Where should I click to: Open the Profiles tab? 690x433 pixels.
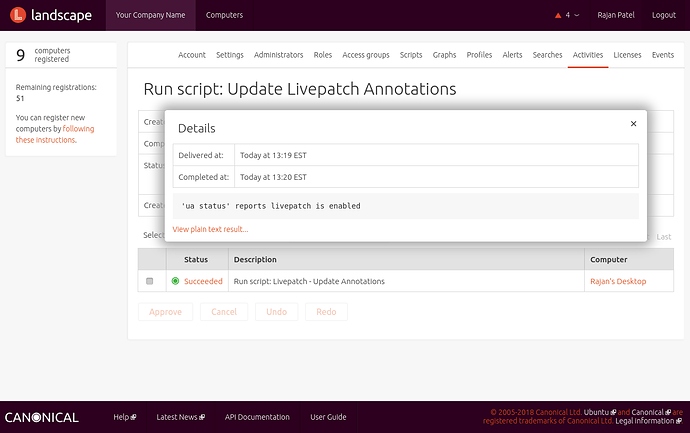(479, 55)
